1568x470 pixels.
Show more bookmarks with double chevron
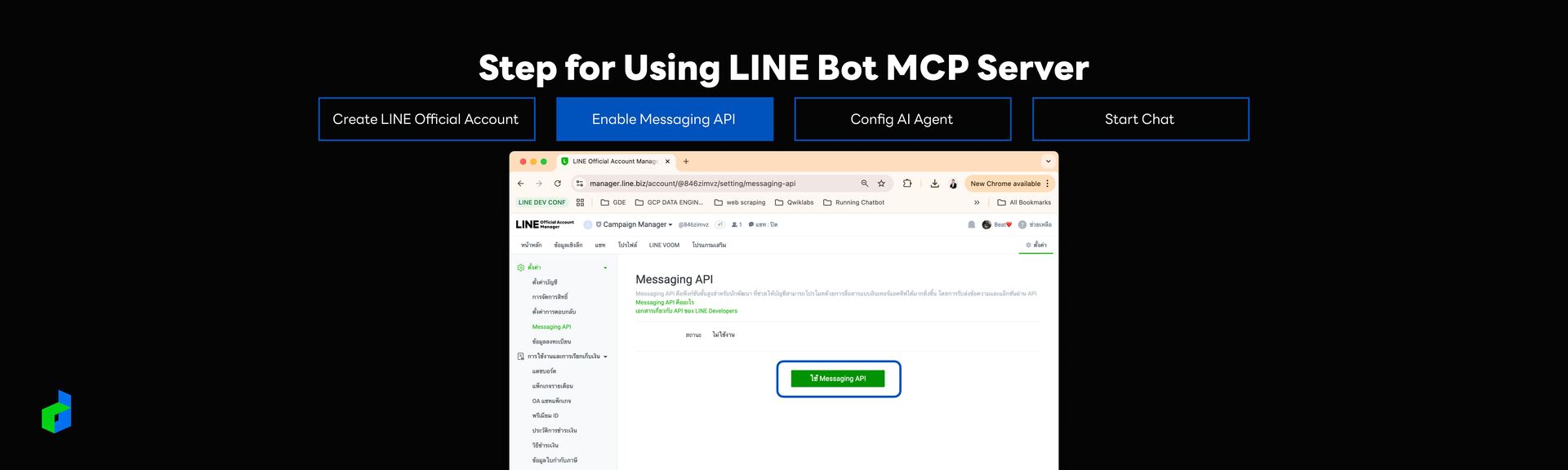pyautogui.click(x=977, y=202)
